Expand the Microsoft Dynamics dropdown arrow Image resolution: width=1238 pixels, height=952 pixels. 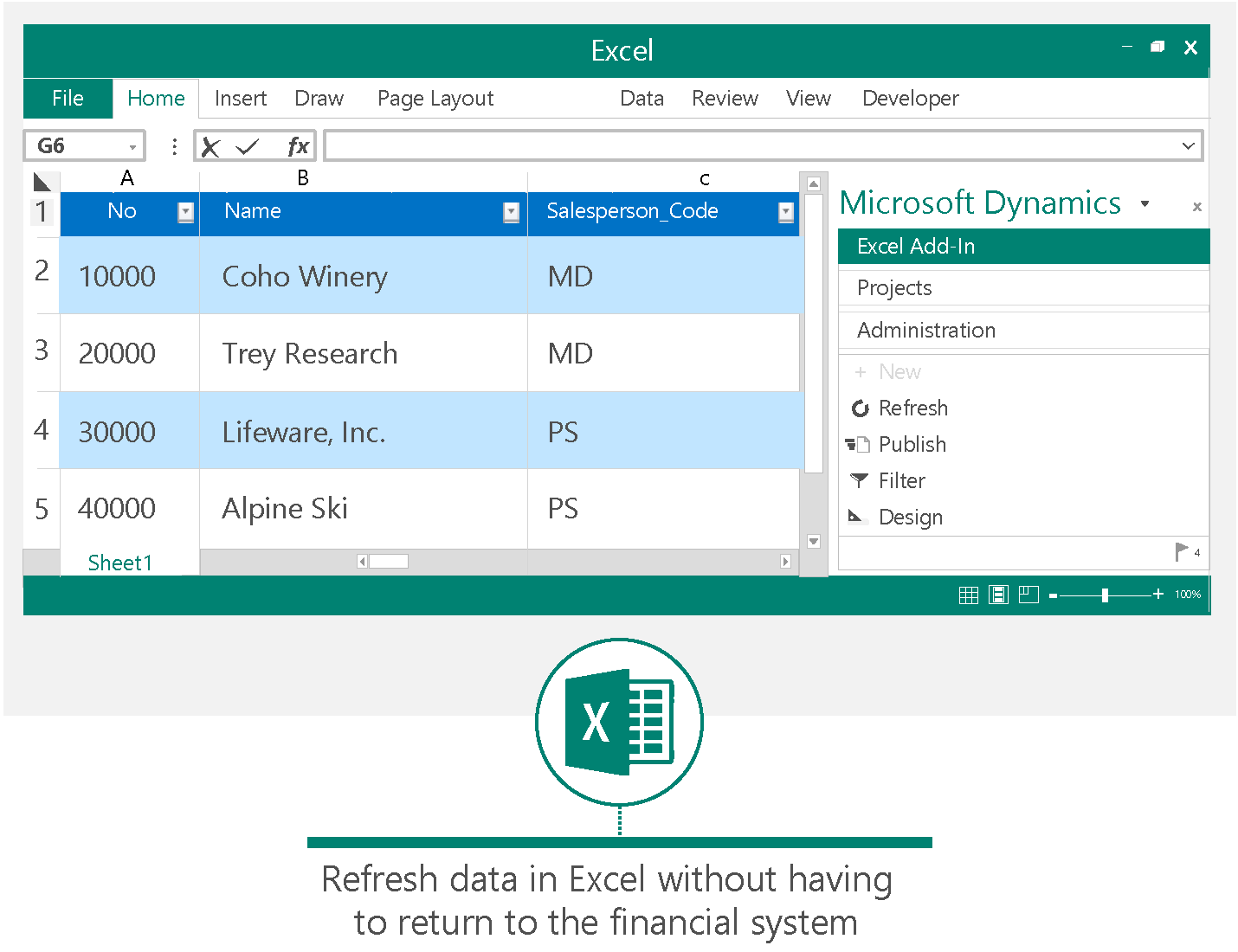1146,204
